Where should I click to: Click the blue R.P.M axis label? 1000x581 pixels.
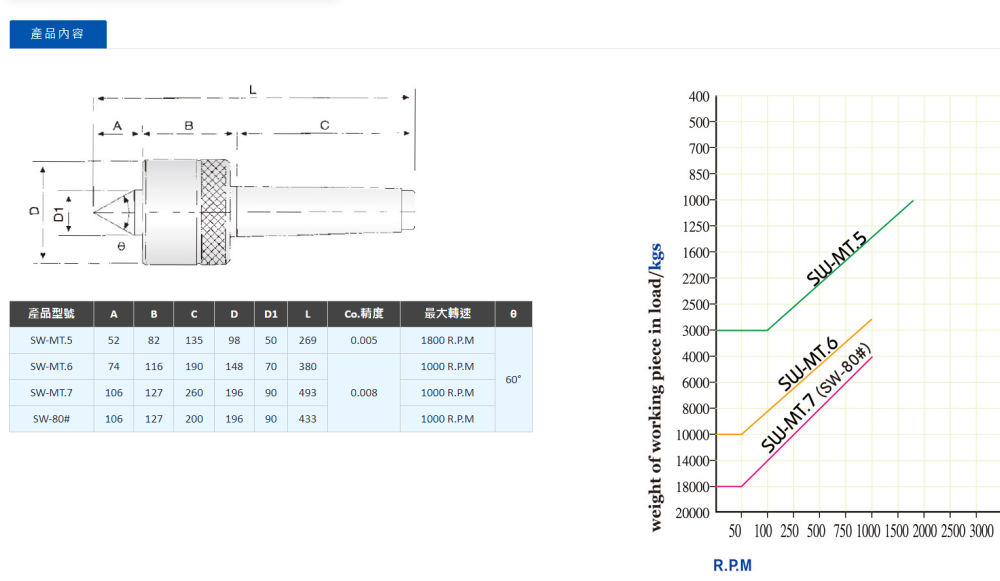pos(732,566)
